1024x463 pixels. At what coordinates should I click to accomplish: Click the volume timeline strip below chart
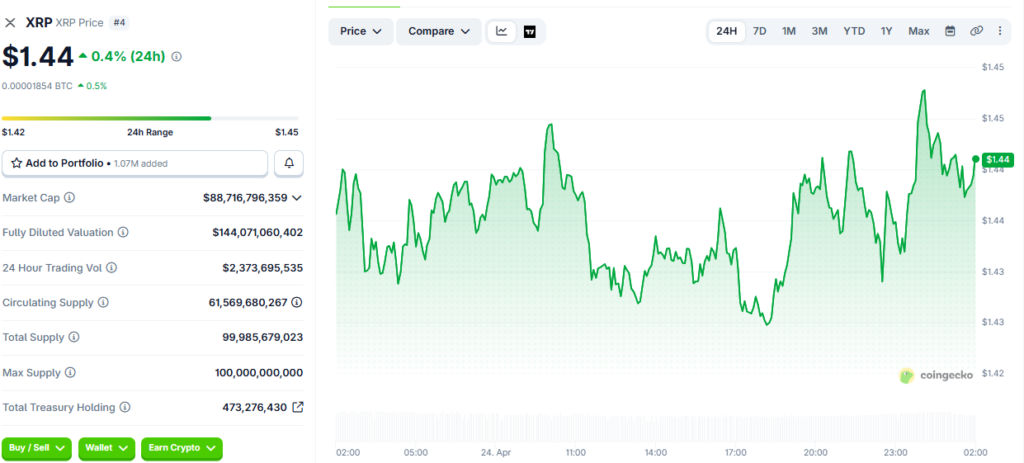coord(655,424)
